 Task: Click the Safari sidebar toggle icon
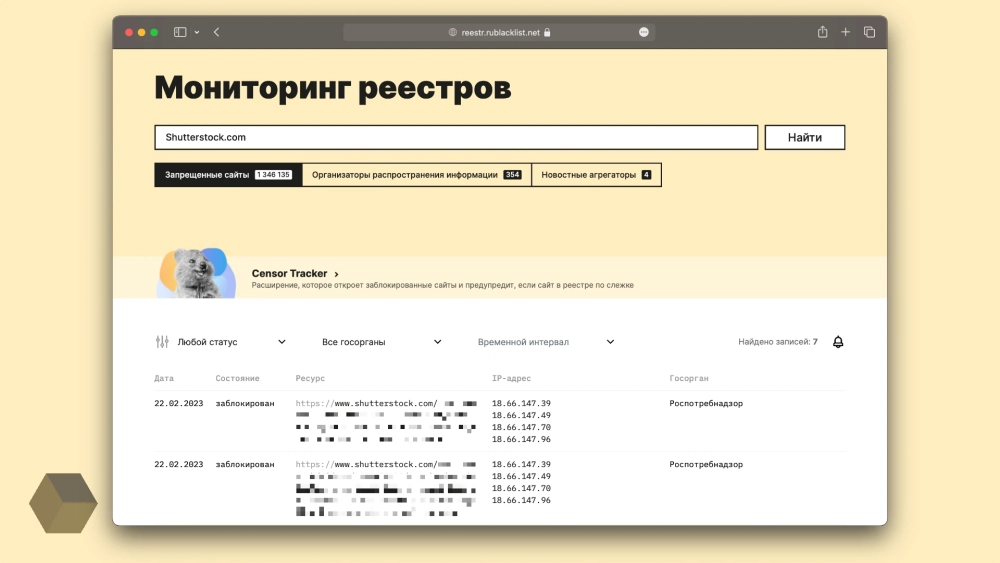click(180, 32)
